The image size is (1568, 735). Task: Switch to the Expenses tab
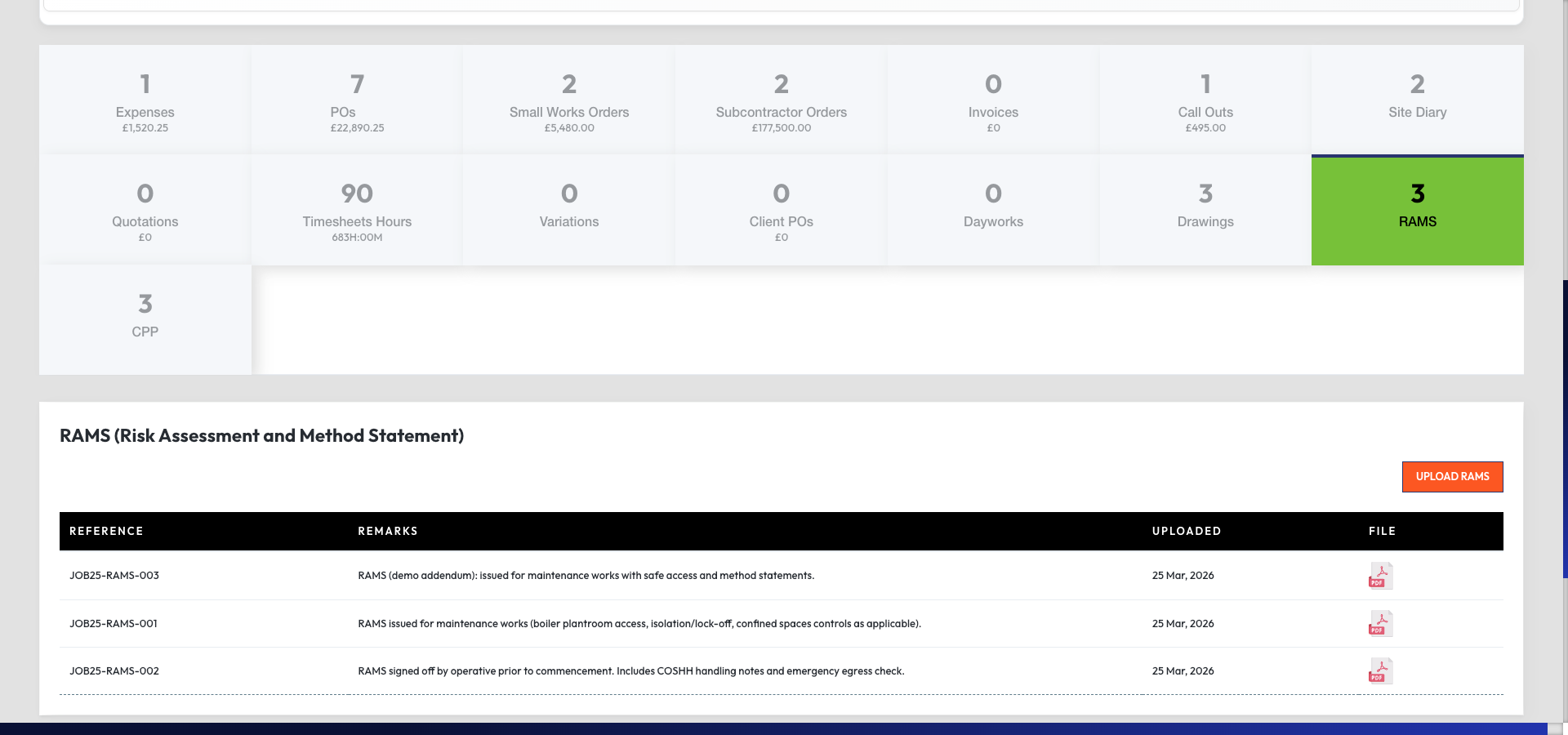click(145, 98)
